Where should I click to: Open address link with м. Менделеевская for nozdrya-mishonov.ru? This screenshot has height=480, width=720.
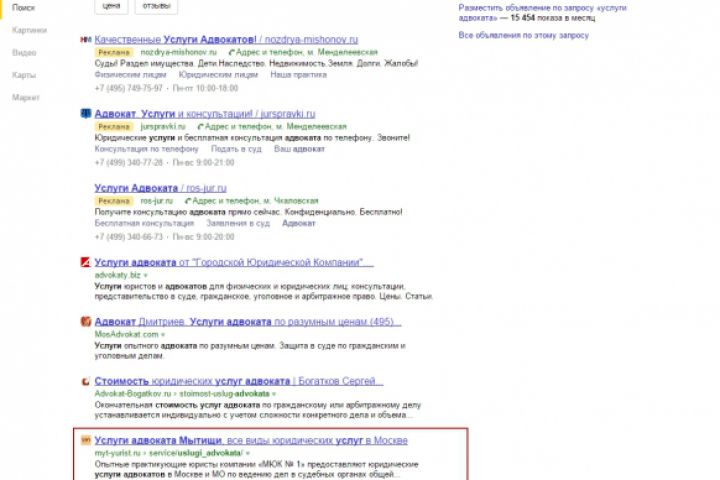click(304, 52)
